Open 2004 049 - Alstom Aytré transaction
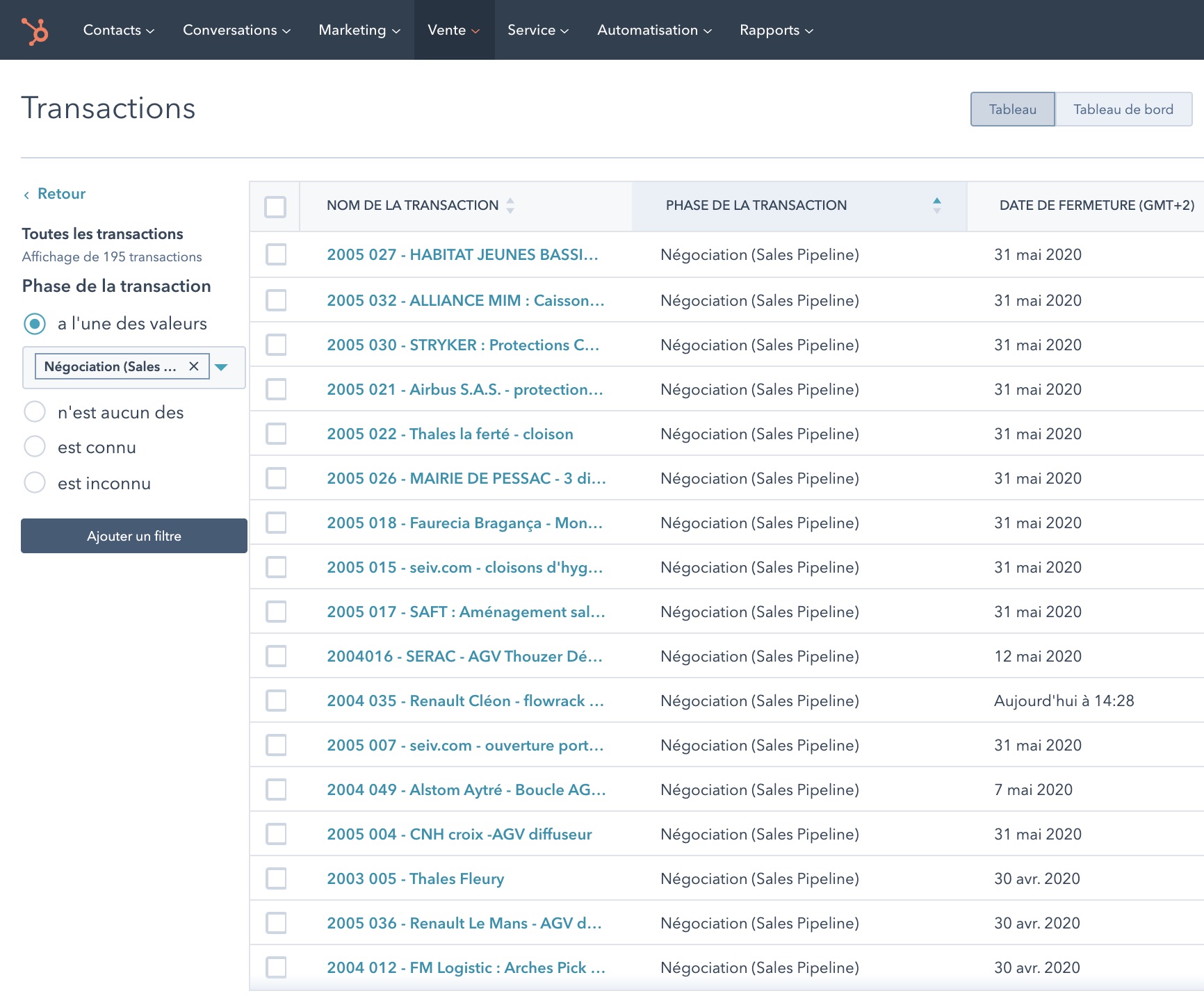 (x=466, y=790)
